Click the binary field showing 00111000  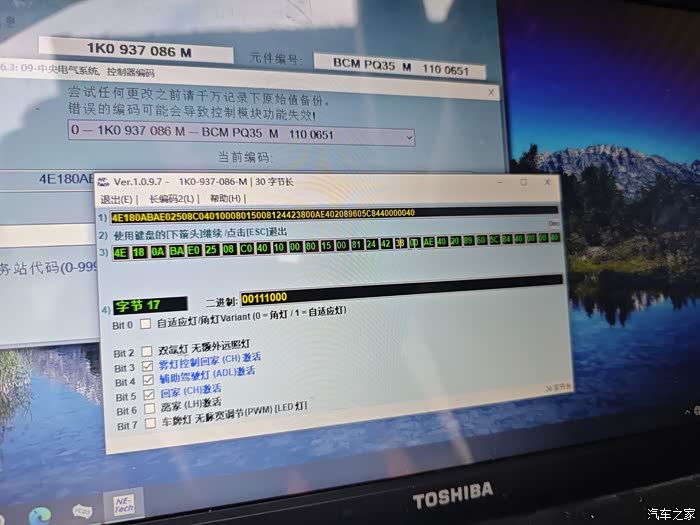[x=400, y=290]
